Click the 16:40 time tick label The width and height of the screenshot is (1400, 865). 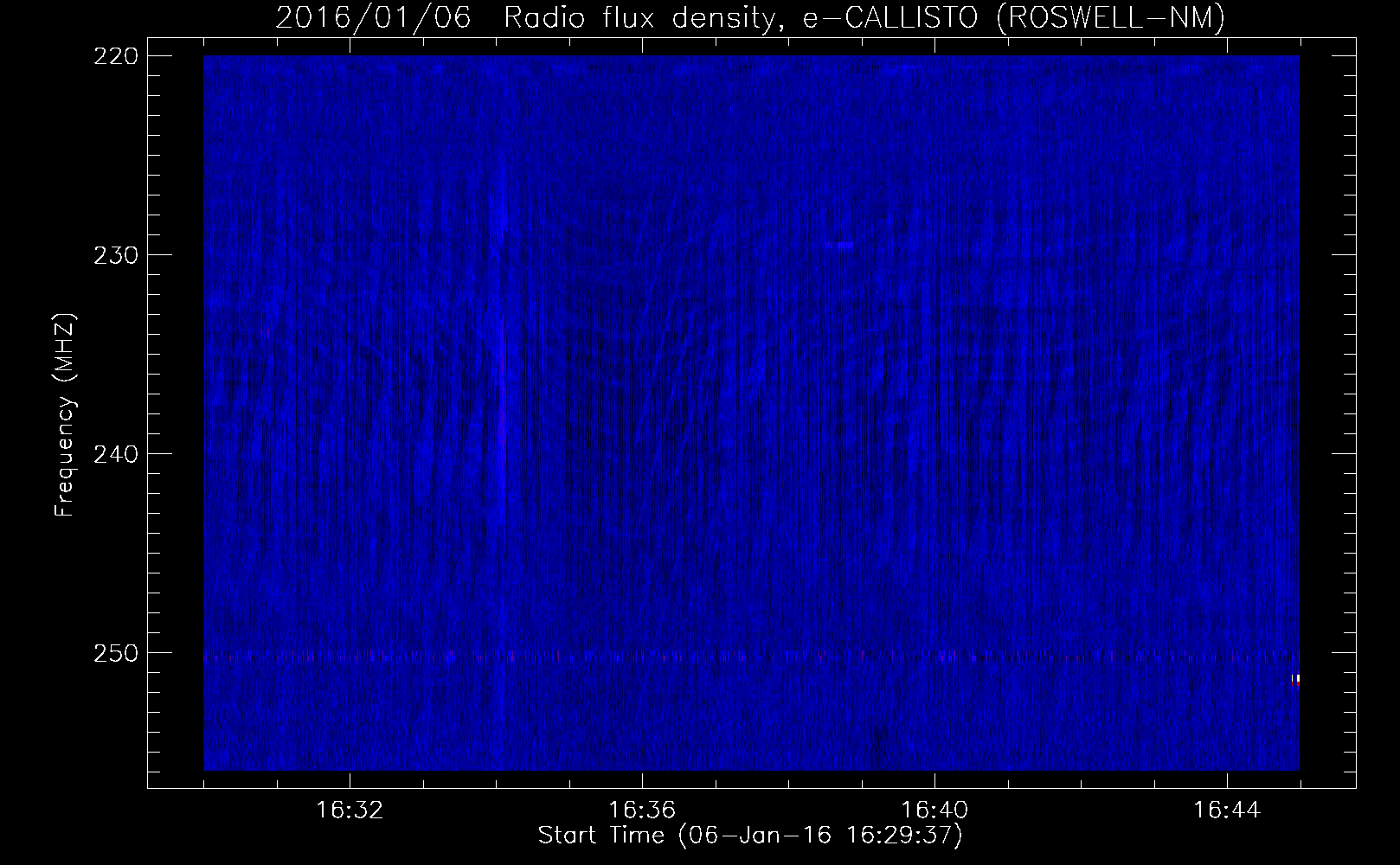(934, 811)
